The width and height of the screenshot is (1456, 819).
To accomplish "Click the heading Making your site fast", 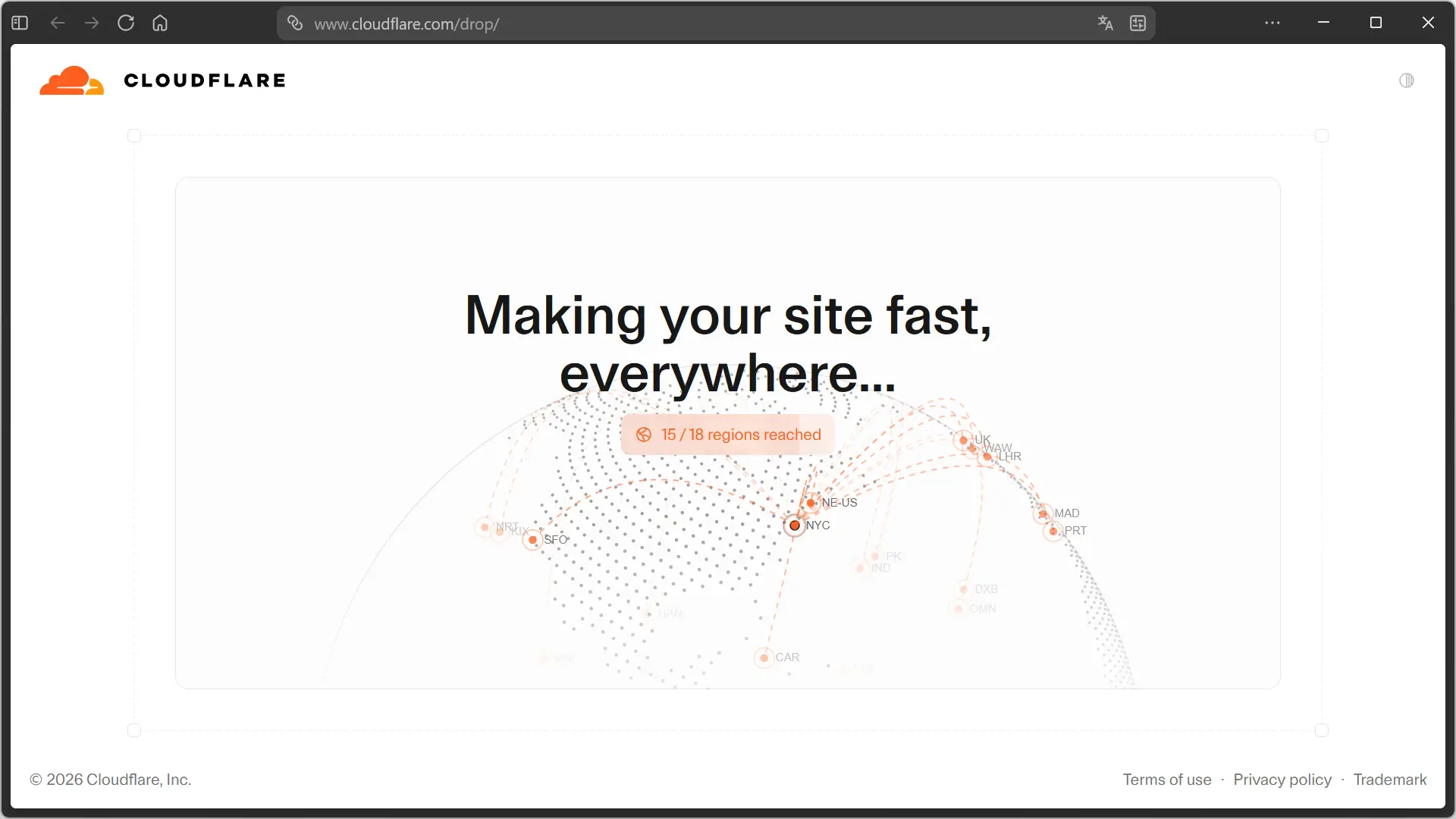I will [728, 344].
